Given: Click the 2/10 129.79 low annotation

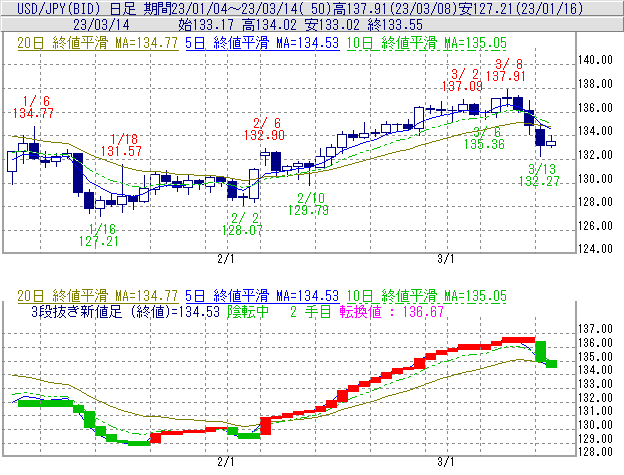Looking at the screenshot, I should (308, 204).
